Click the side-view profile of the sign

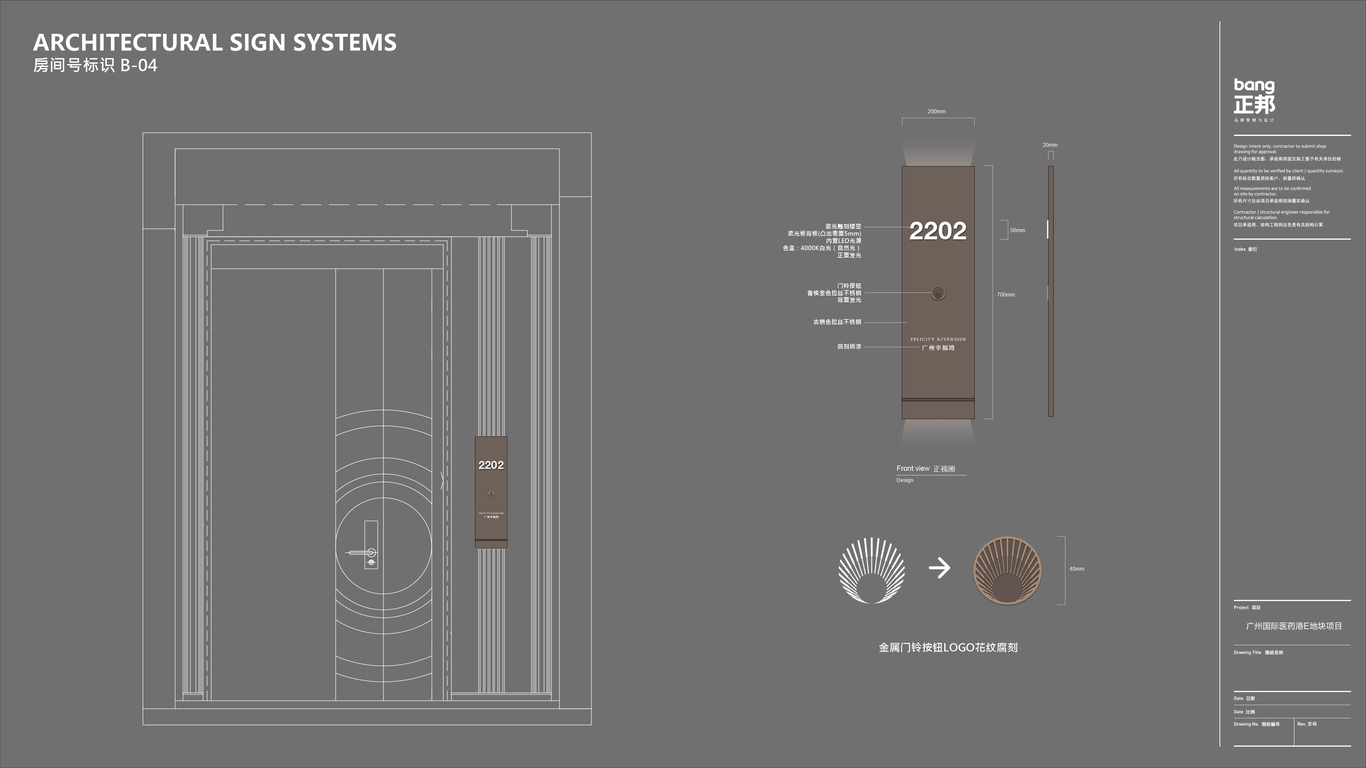point(1050,291)
